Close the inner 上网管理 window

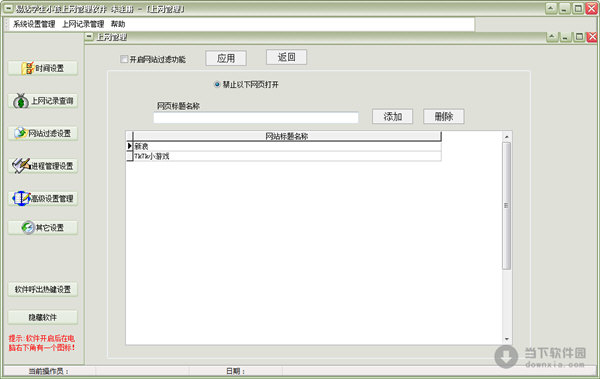click(x=592, y=37)
